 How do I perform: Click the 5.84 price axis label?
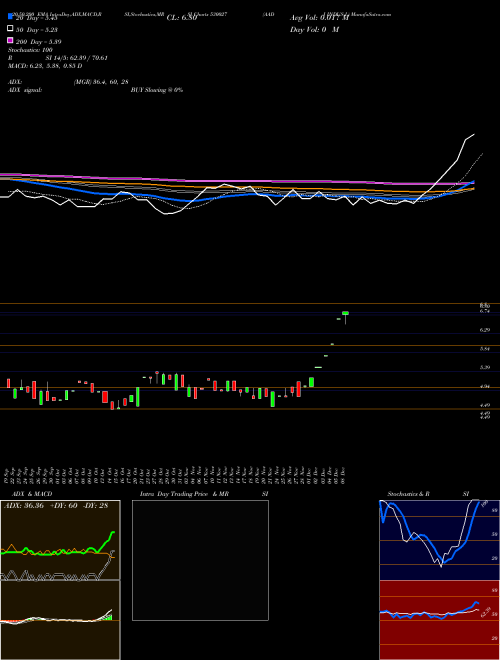[x=485, y=349]
